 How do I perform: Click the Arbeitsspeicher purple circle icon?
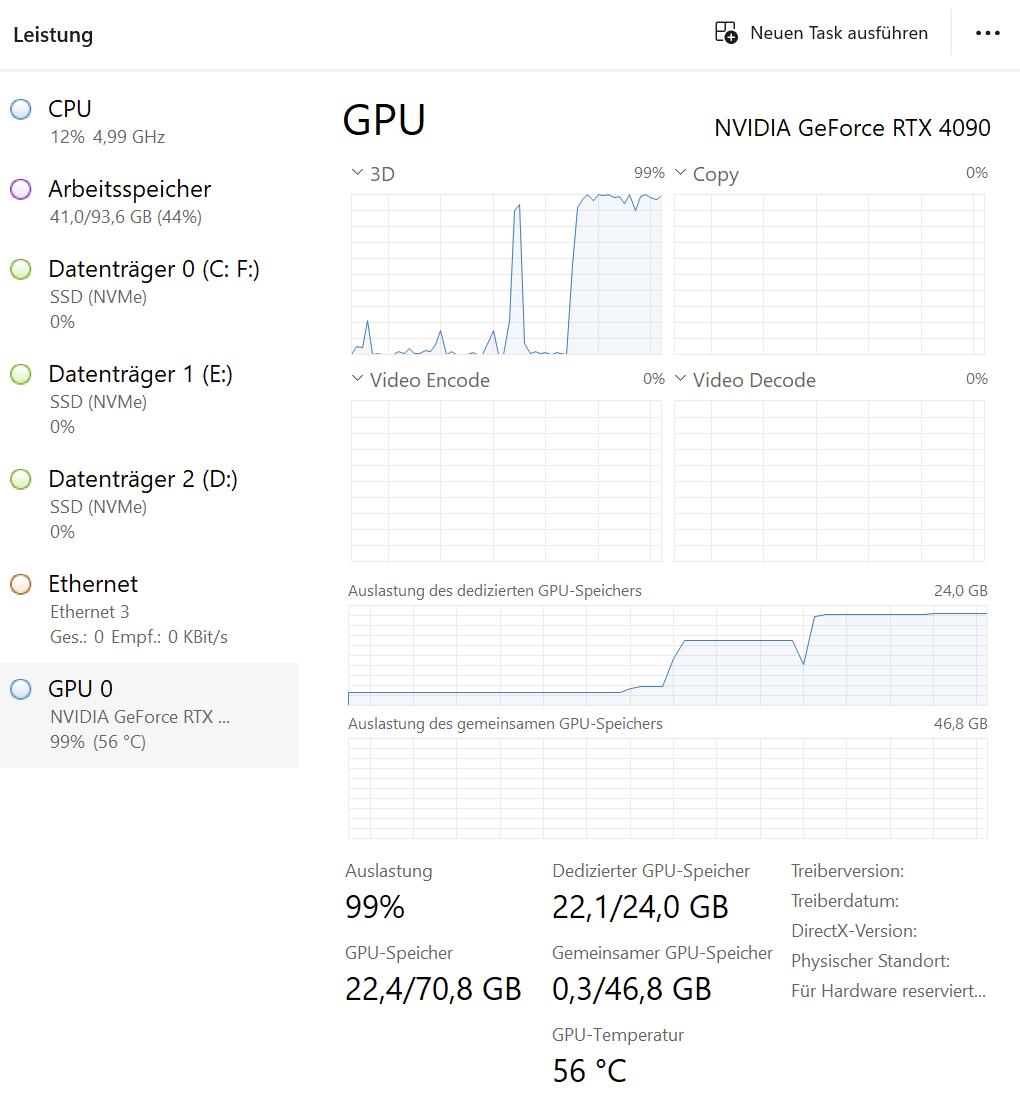point(21,189)
